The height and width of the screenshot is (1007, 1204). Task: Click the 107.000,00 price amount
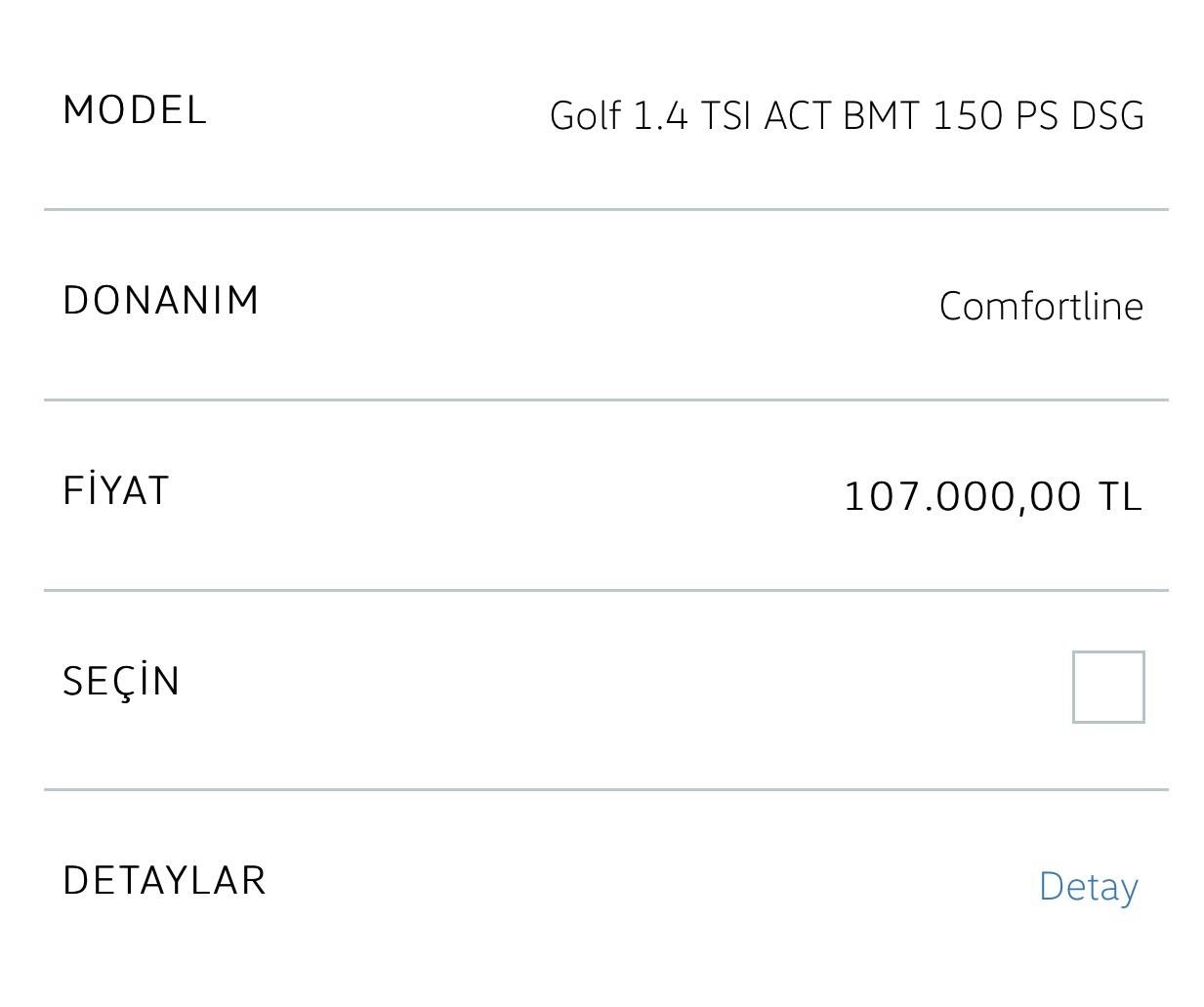point(963,496)
